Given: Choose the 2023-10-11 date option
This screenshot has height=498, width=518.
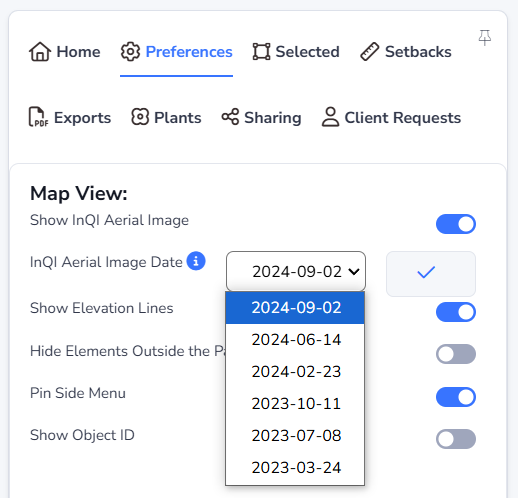Looking at the screenshot, I should [x=295, y=404].
